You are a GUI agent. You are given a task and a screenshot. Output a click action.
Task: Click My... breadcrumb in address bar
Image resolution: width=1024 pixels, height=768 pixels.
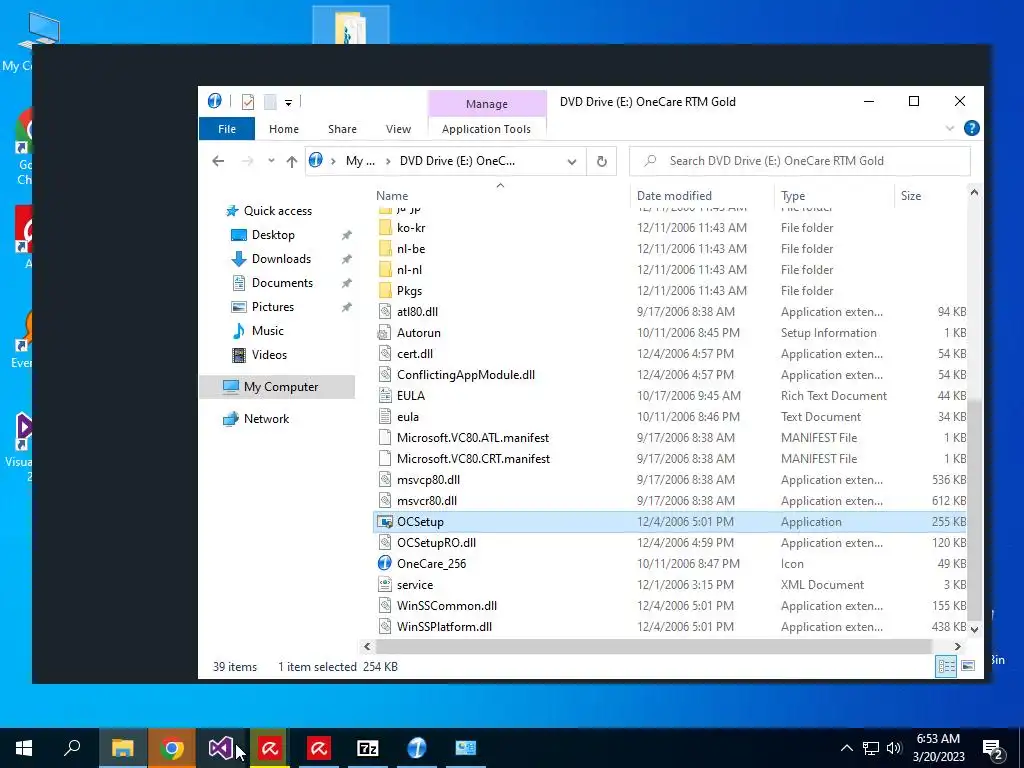coord(360,161)
